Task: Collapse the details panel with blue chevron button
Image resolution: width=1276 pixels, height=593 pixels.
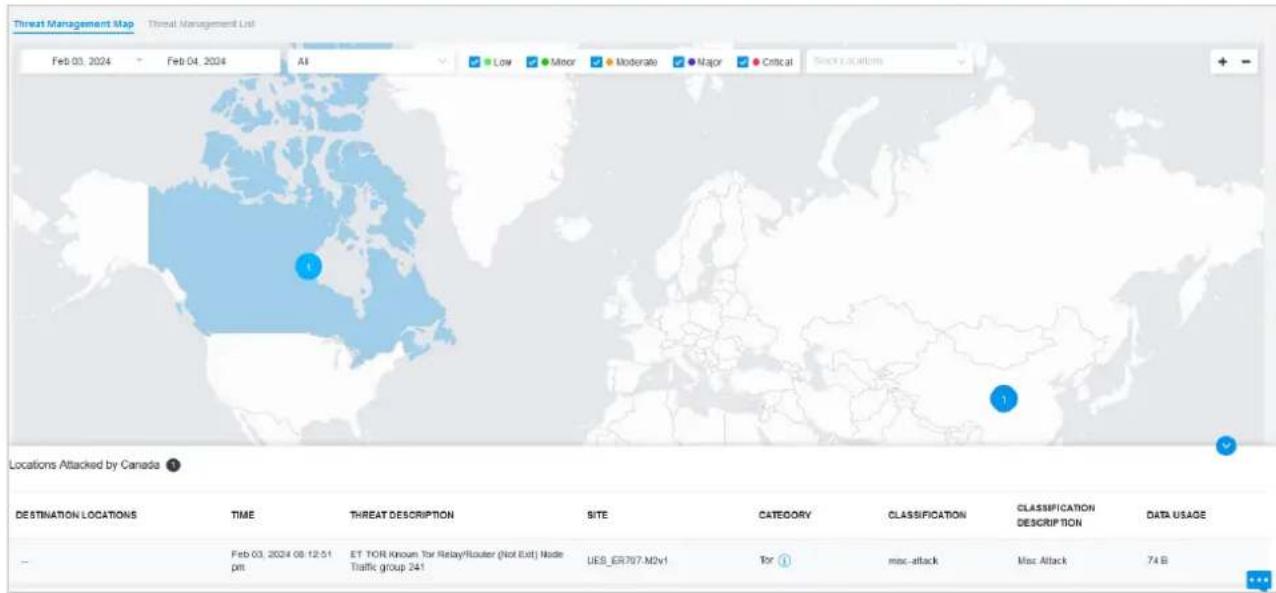Action: (1226, 446)
